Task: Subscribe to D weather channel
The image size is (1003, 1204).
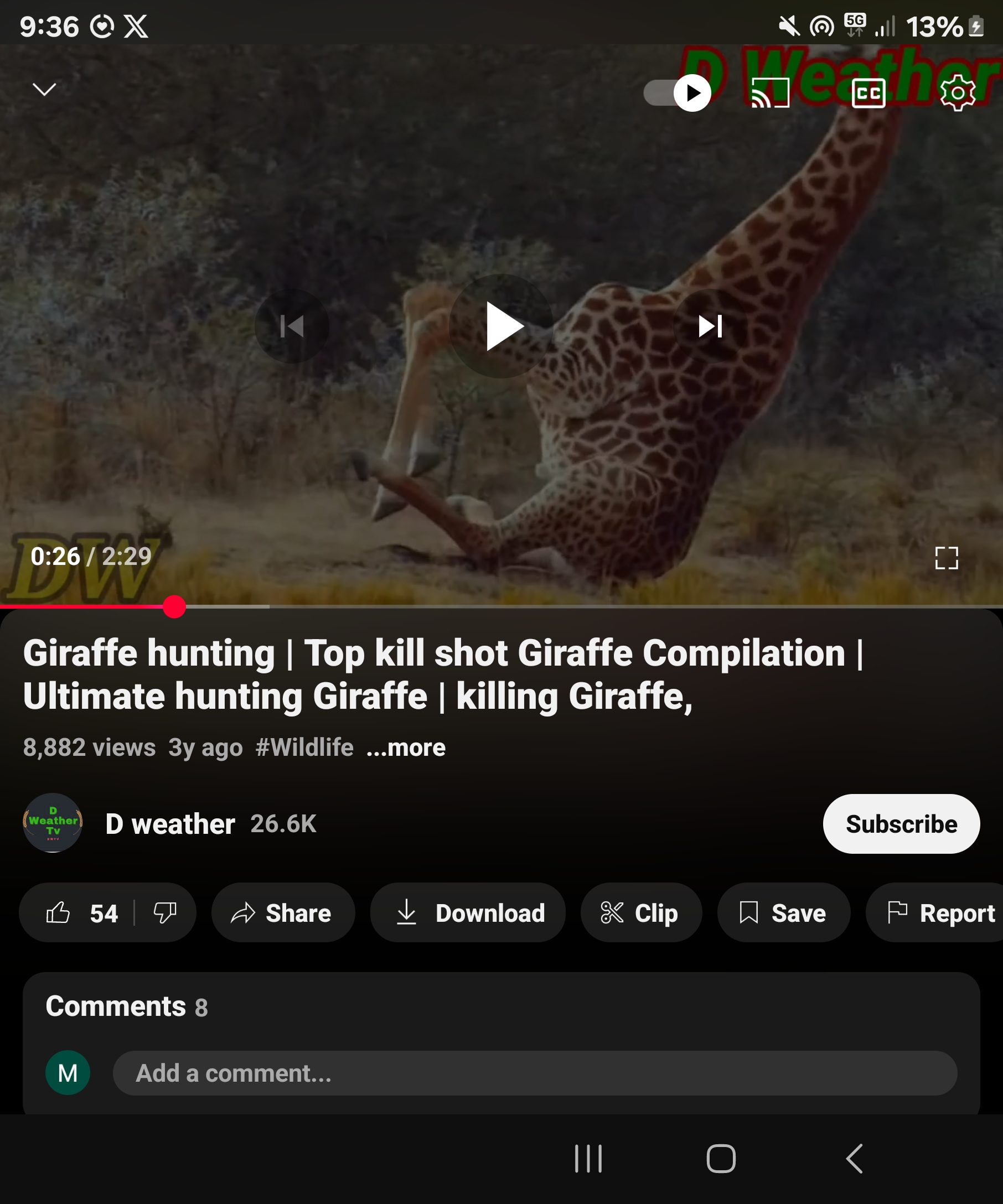Action: pos(901,824)
